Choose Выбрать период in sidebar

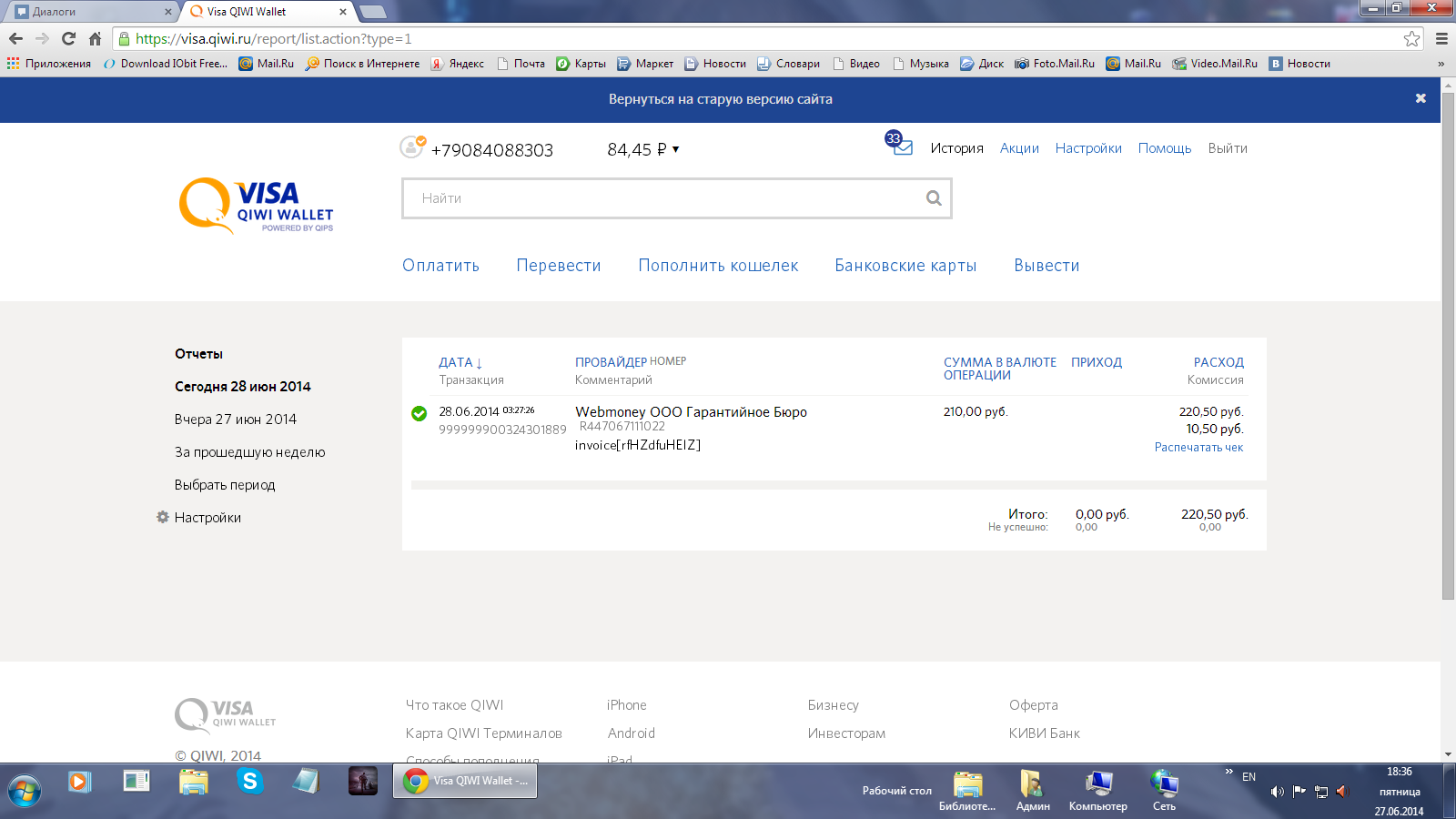pyautogui.click(x=225, y=485)
